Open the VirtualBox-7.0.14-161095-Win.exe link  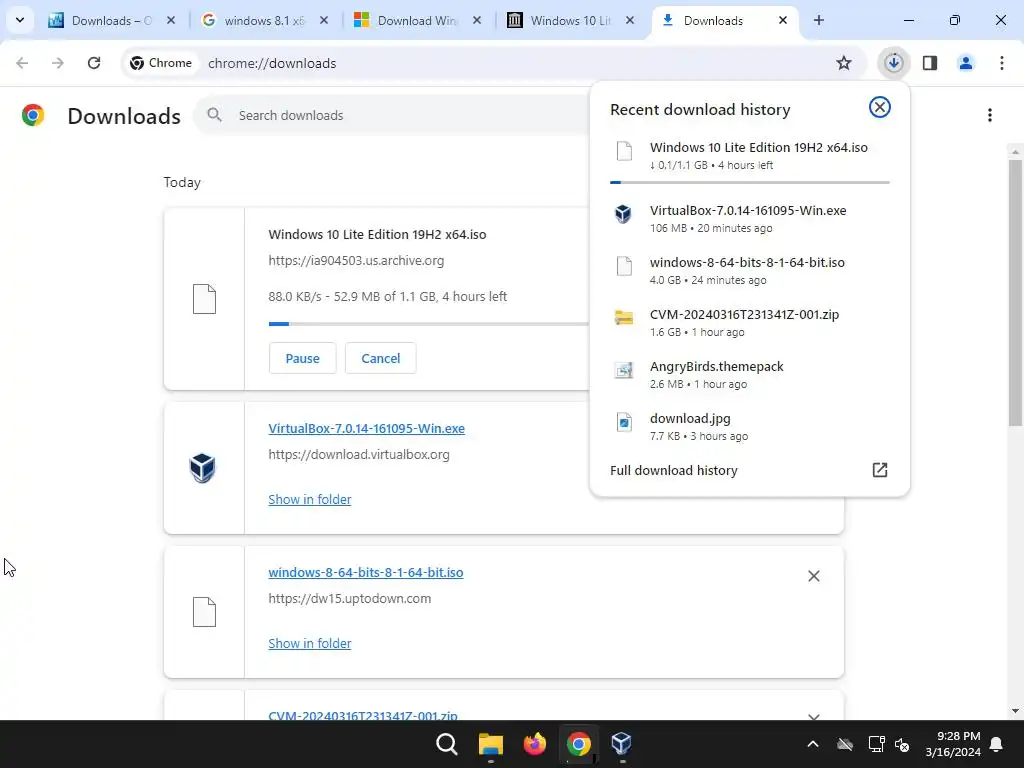pyautogui.click(x=366, y=428)
